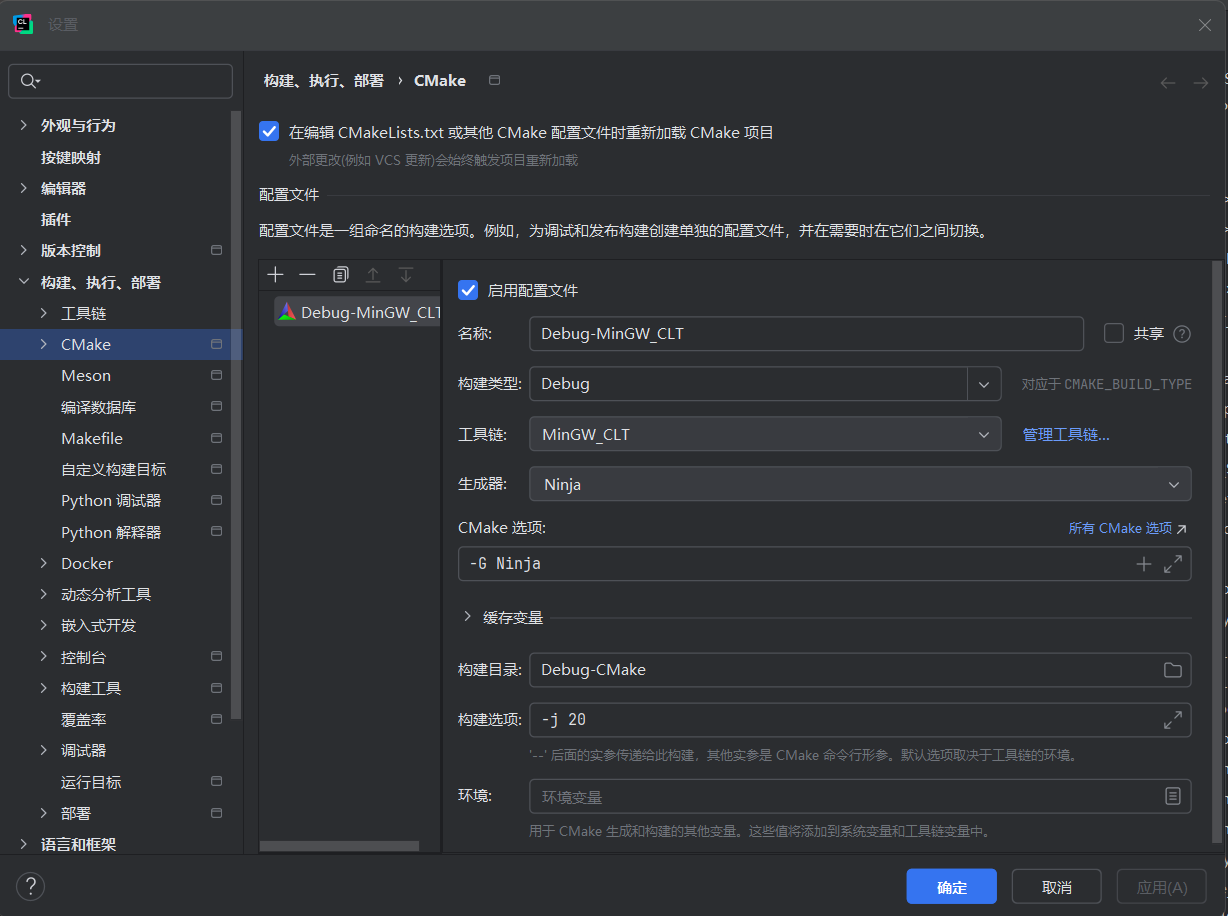Open the Makefile settings page
Screen dimensions: 1228x916
click(x=91, y=438)
